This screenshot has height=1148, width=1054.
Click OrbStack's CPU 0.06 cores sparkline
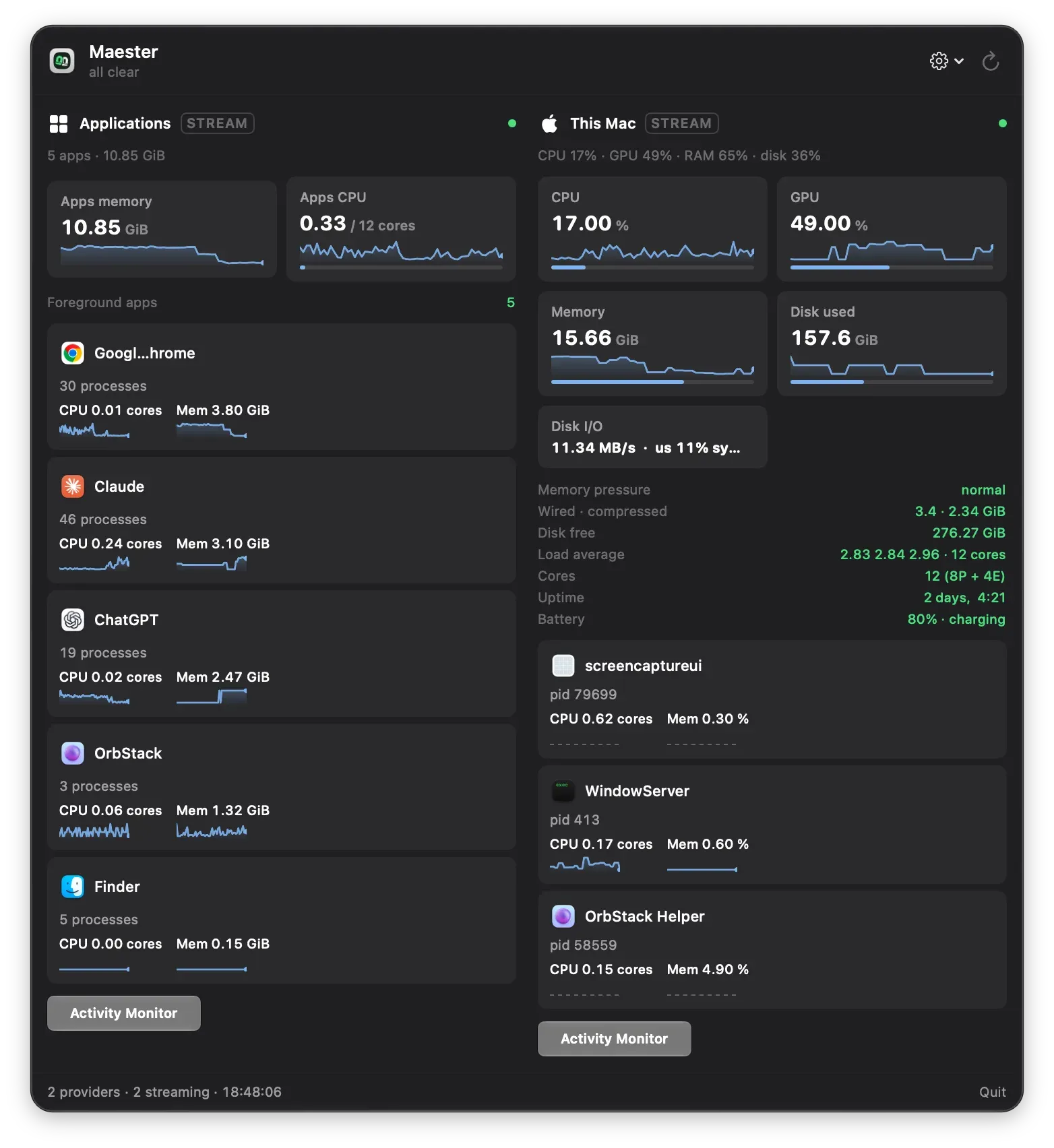tap(94, 831)
